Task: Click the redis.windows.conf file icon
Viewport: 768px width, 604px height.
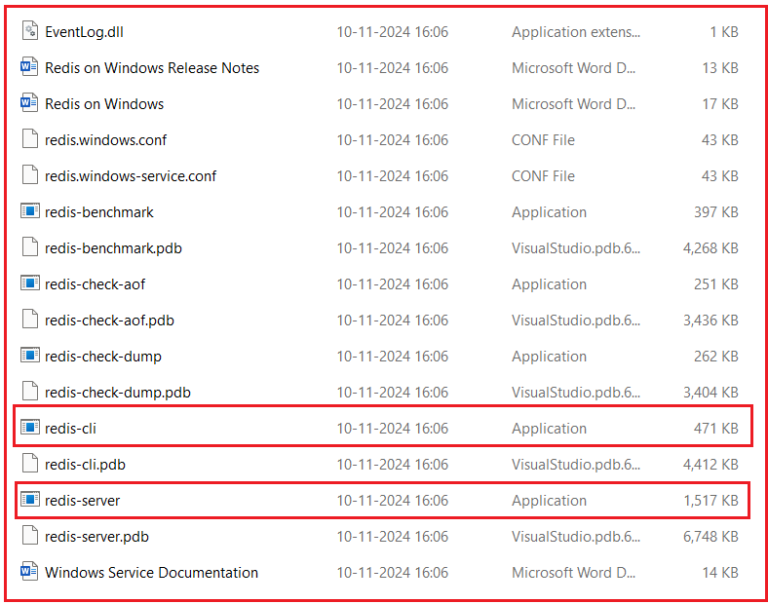Action: [x=29, y=140]
